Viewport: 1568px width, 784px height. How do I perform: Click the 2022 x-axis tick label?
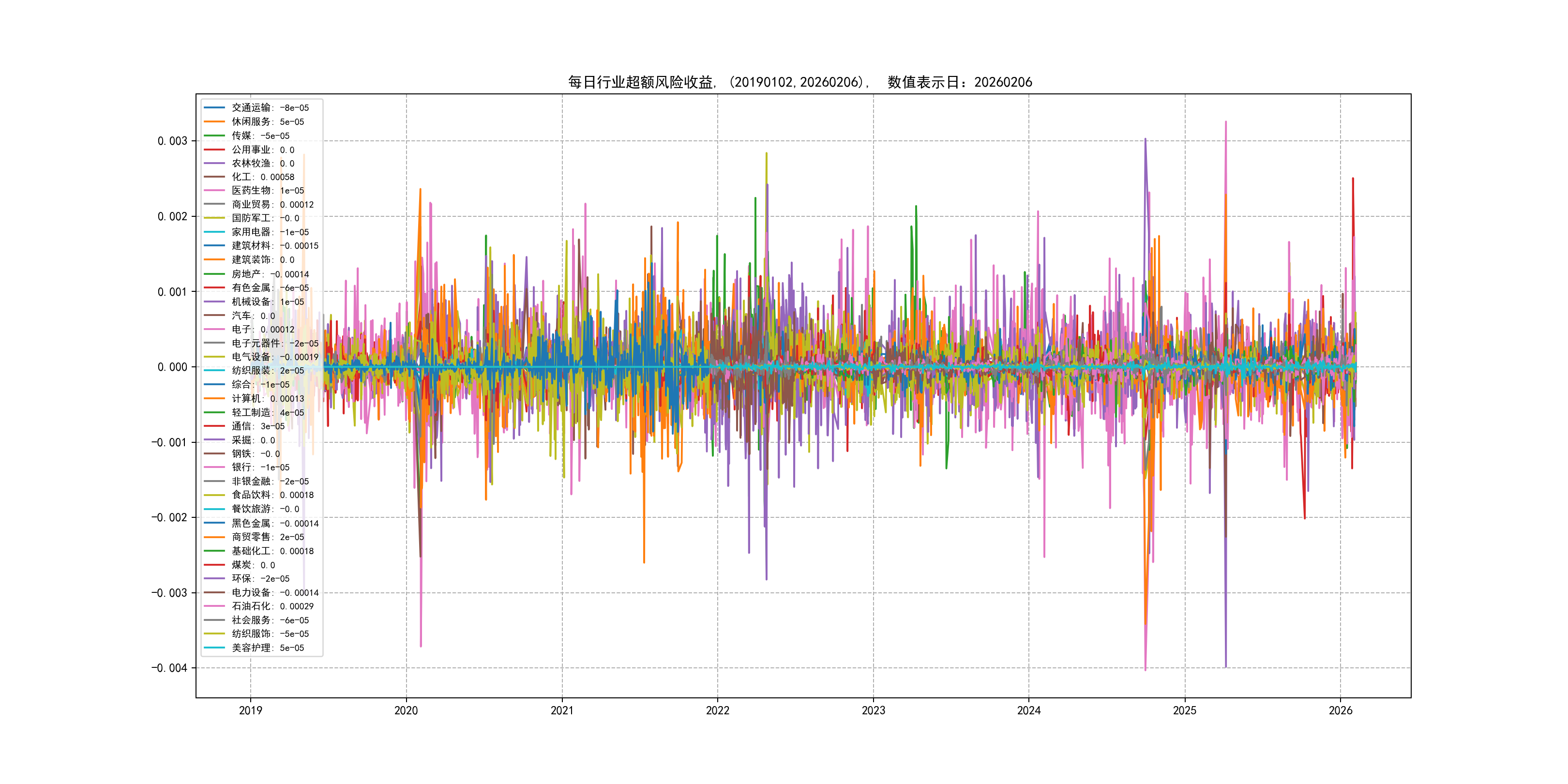coord(717,710)
